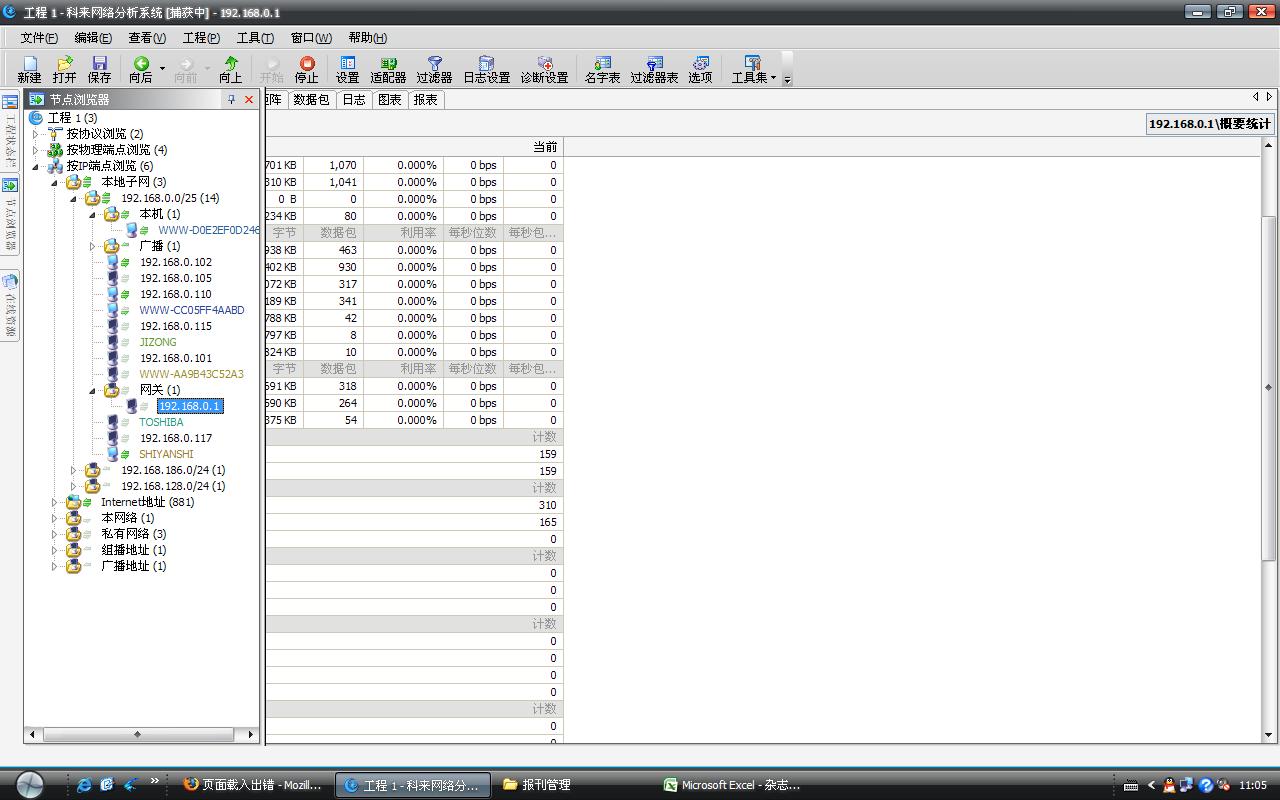Open the 适配器 (Adapter) settings icon
Screen dimensions: 1280x800
(x=388, y=69)
